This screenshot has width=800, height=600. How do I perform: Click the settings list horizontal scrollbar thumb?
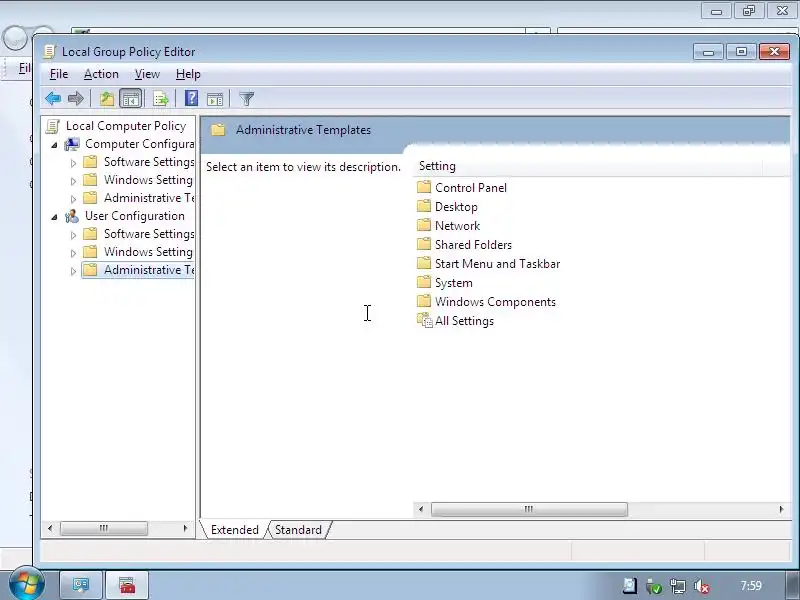529,509
